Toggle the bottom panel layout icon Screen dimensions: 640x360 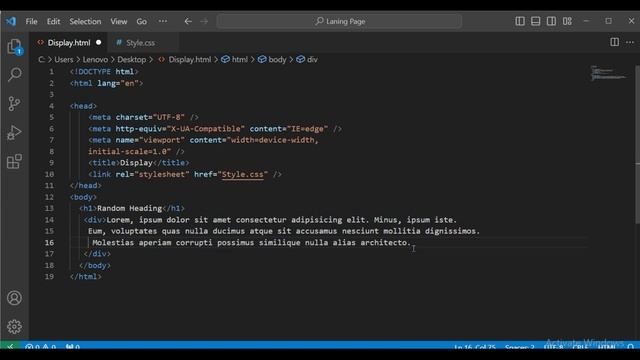(x=536, y=21)
